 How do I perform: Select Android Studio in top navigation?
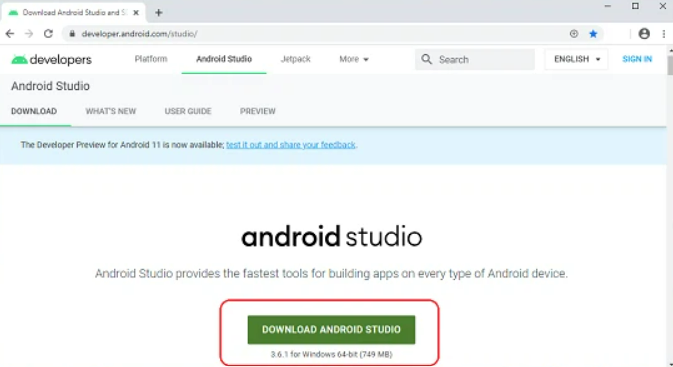click(224, 59)
